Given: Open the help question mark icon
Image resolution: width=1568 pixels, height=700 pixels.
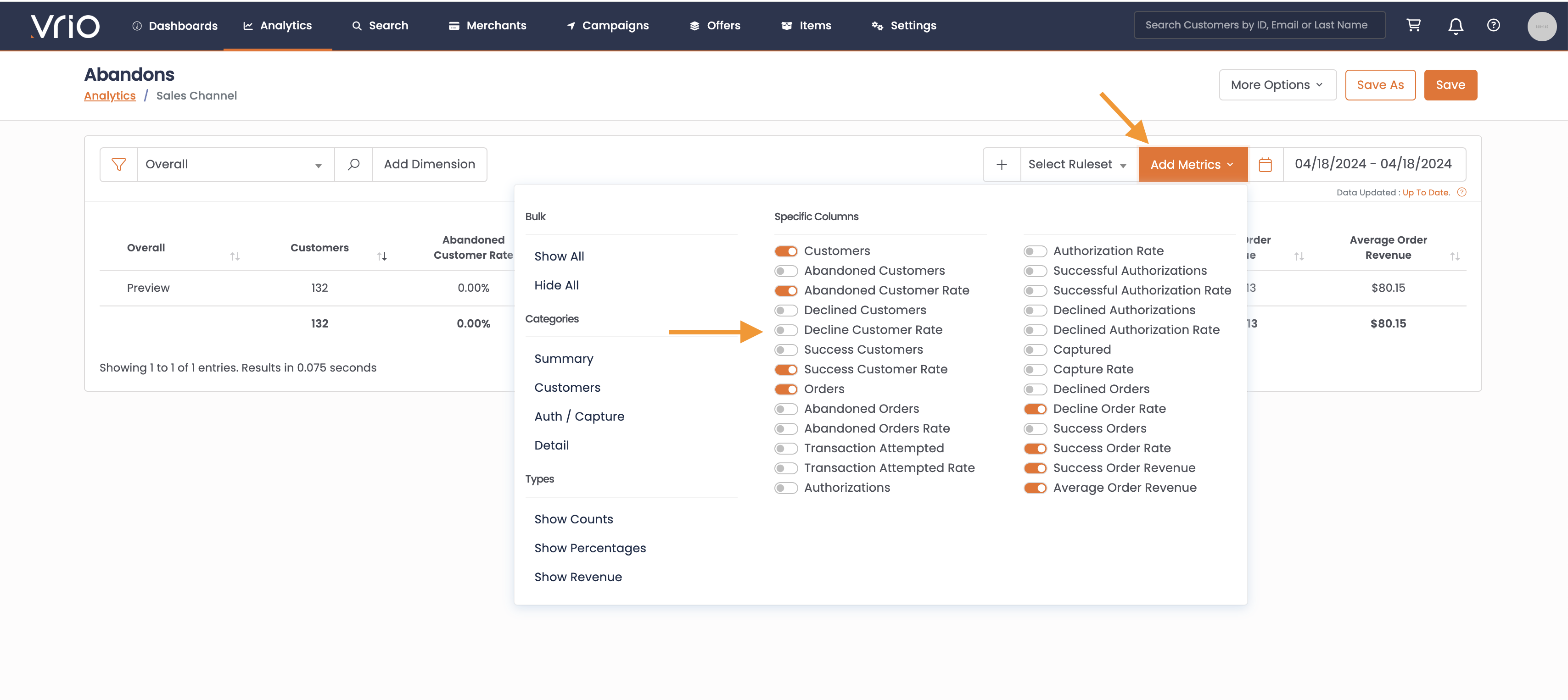Looking at the screenshot, I should tap(1493, 26).
